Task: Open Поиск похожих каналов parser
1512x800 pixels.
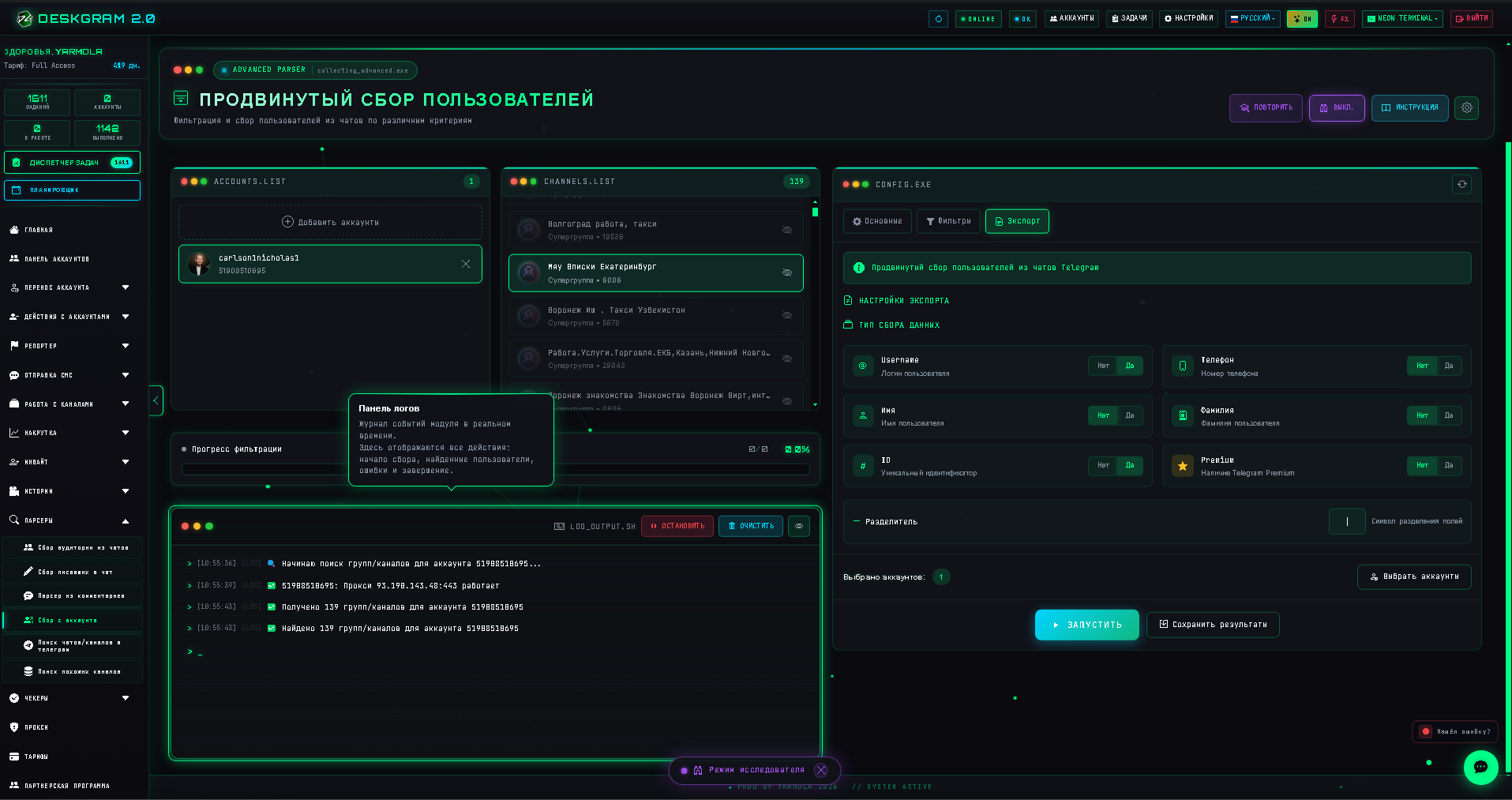Action: (73, 671)
